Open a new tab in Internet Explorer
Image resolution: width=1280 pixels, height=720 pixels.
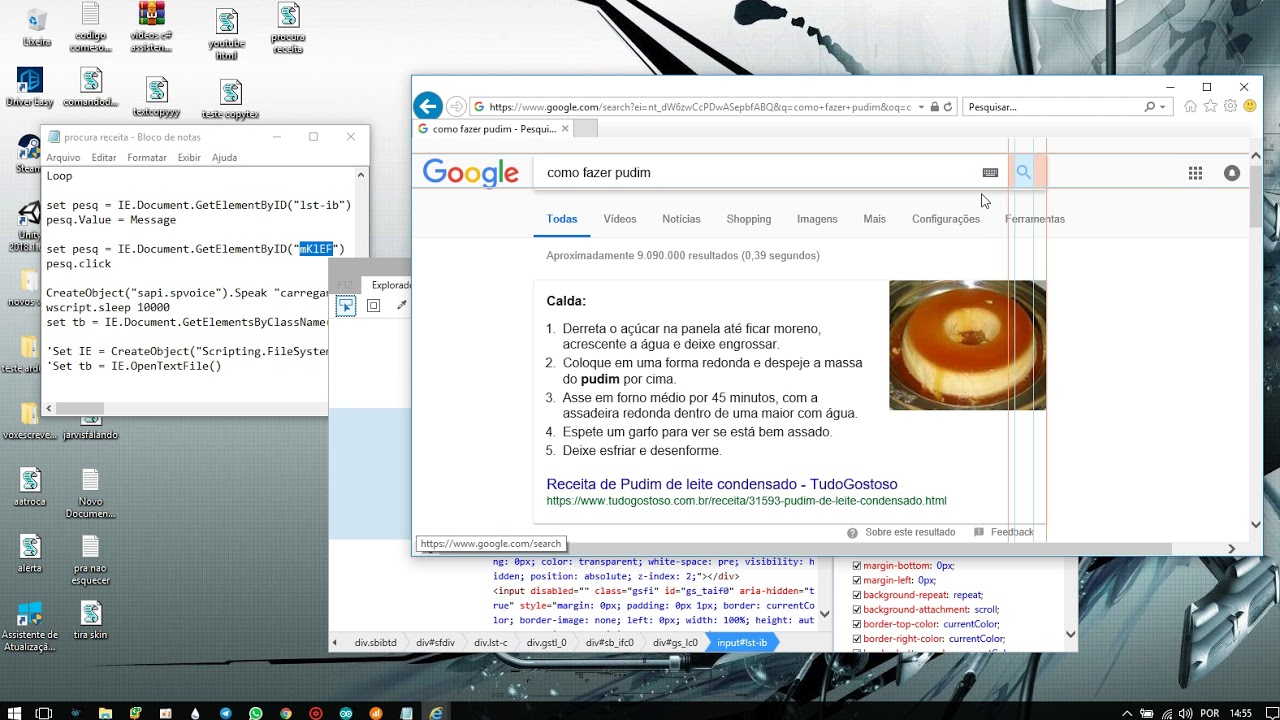tap(586, 129)
